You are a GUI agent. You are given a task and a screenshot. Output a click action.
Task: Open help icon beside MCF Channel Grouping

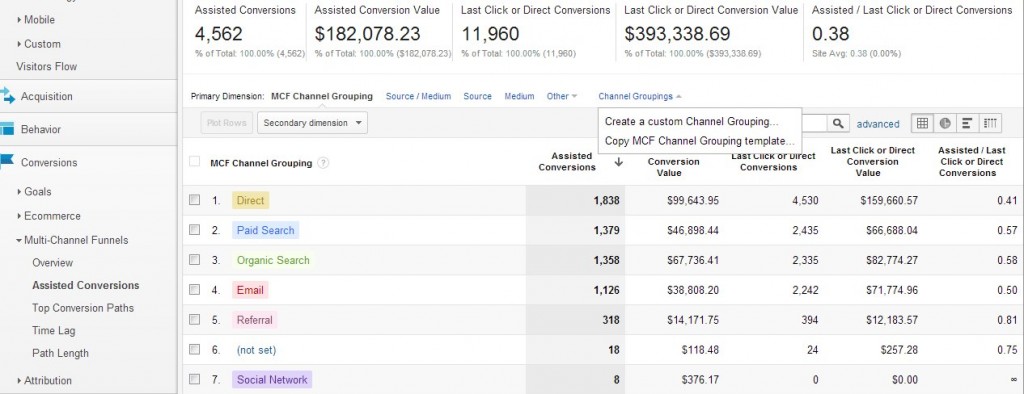(323, 163)
